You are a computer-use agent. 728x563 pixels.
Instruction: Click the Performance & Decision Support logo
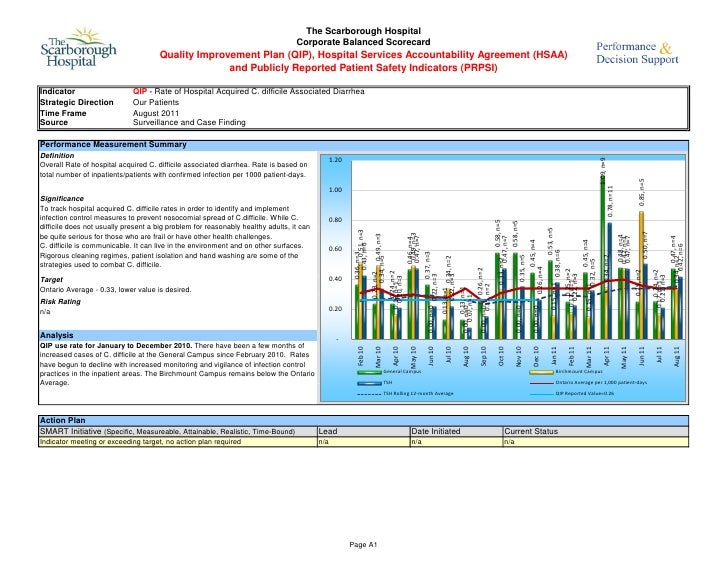click(637, 53)
